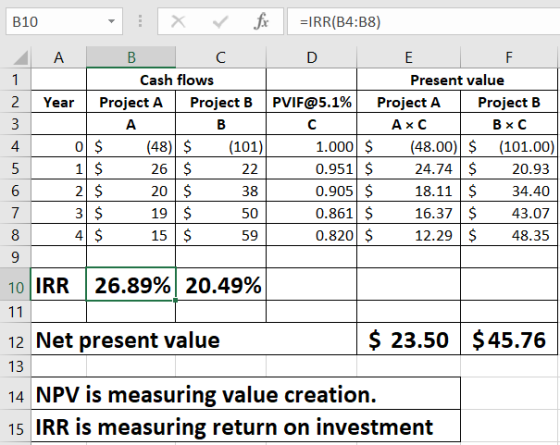Click 'Project B' cell in column C
The width and height of the screenshot is (560, 445).
pos(221,102)
